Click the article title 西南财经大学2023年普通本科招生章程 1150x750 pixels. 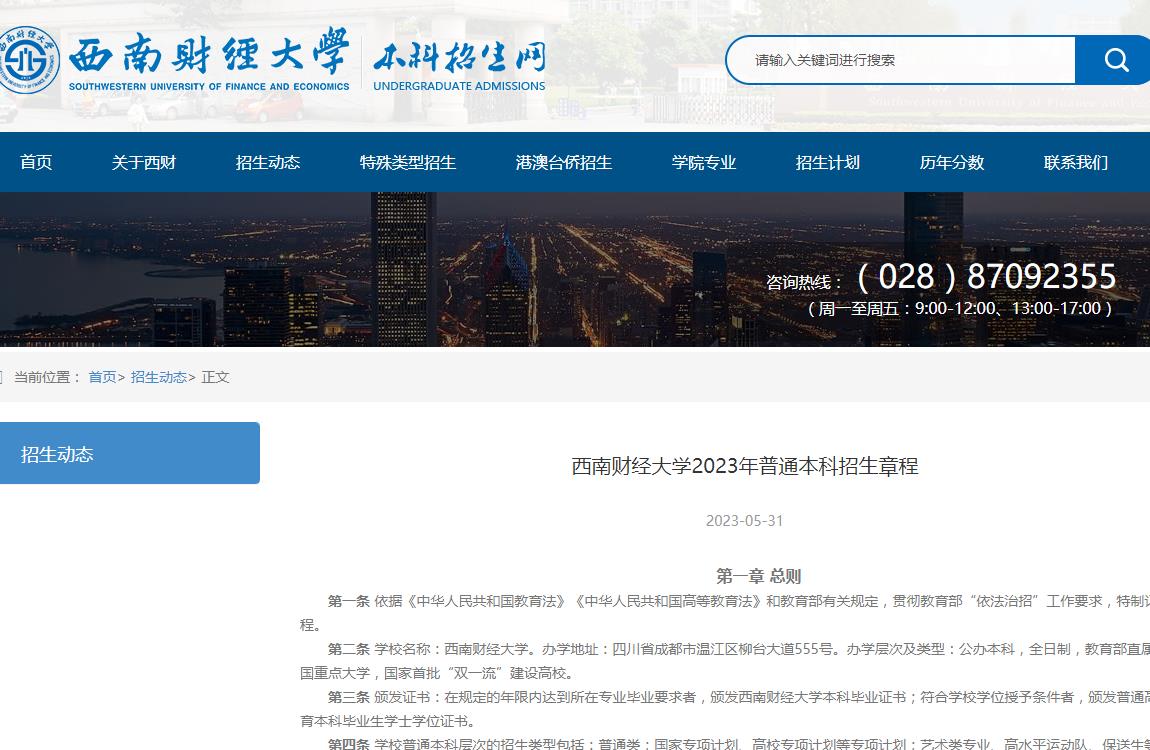[744, 466]
